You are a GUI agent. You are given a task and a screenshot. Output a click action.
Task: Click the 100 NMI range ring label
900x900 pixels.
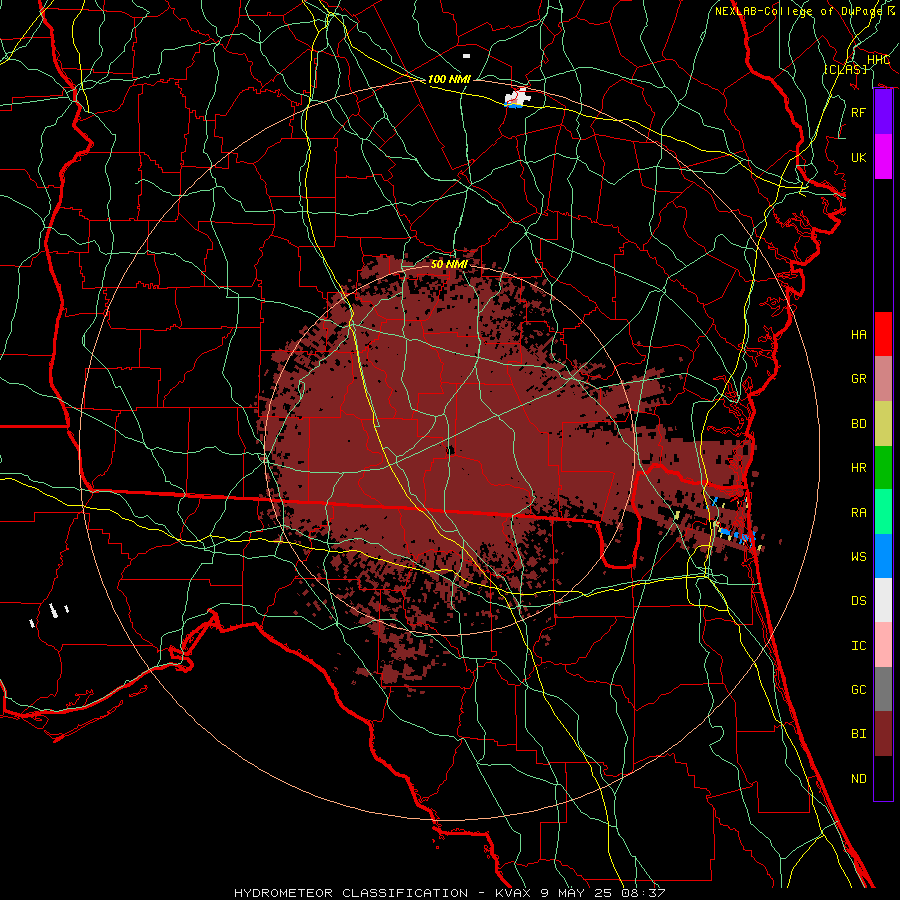click(449, 79)
